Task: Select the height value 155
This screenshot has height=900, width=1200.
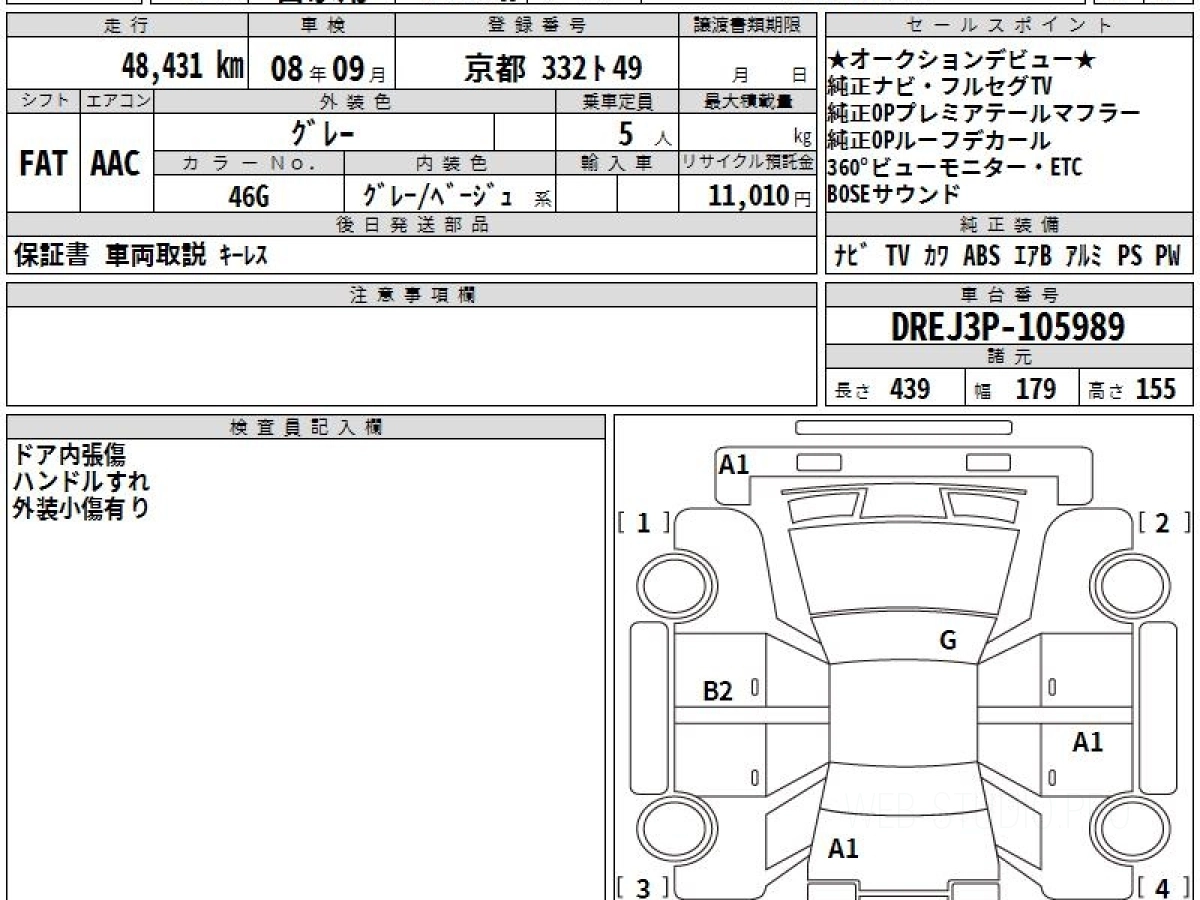Action: 1156,389
